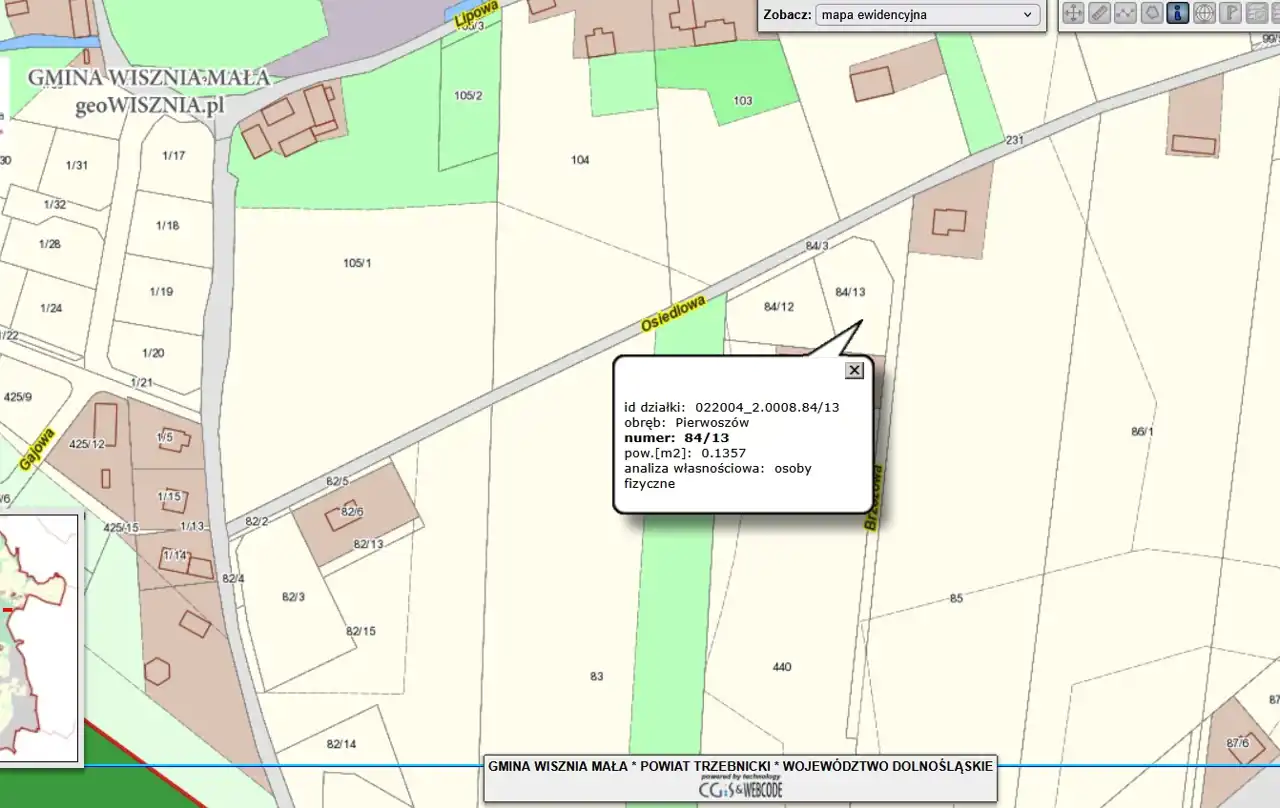Activate the ruler distance measuring tool
The height and width of the screenshot is (808, 1280).
[1099, 14]
